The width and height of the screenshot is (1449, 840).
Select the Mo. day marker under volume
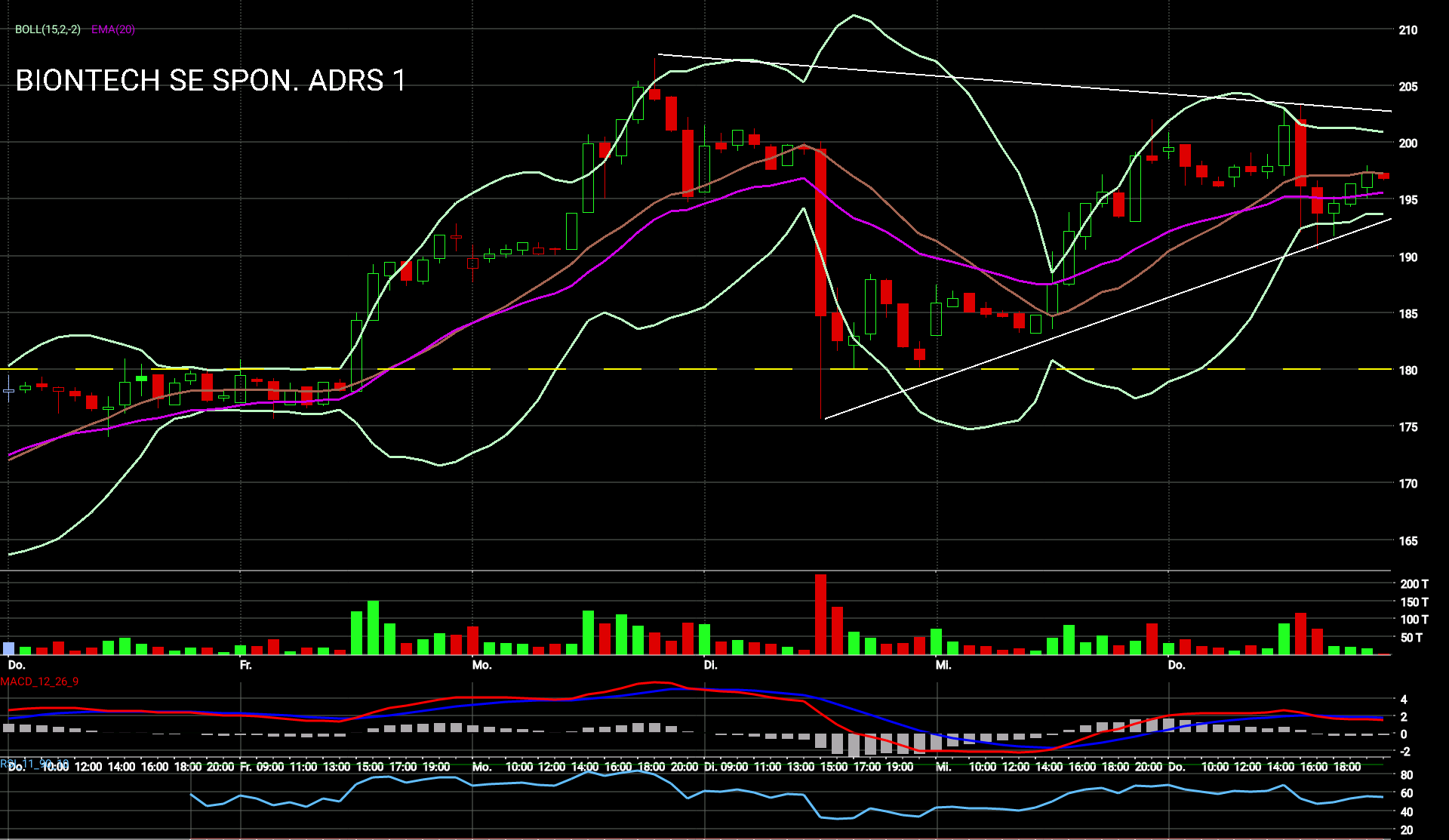481,665
